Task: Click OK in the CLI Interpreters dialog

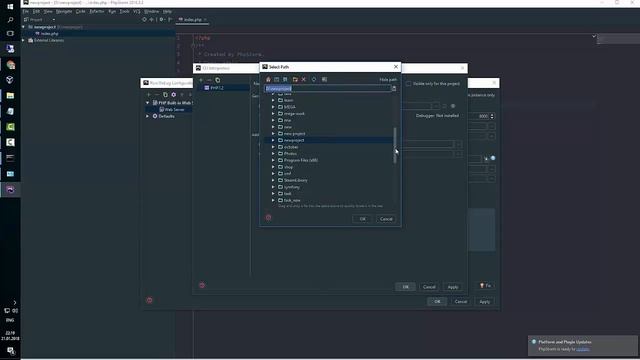Action: [405, 287]
